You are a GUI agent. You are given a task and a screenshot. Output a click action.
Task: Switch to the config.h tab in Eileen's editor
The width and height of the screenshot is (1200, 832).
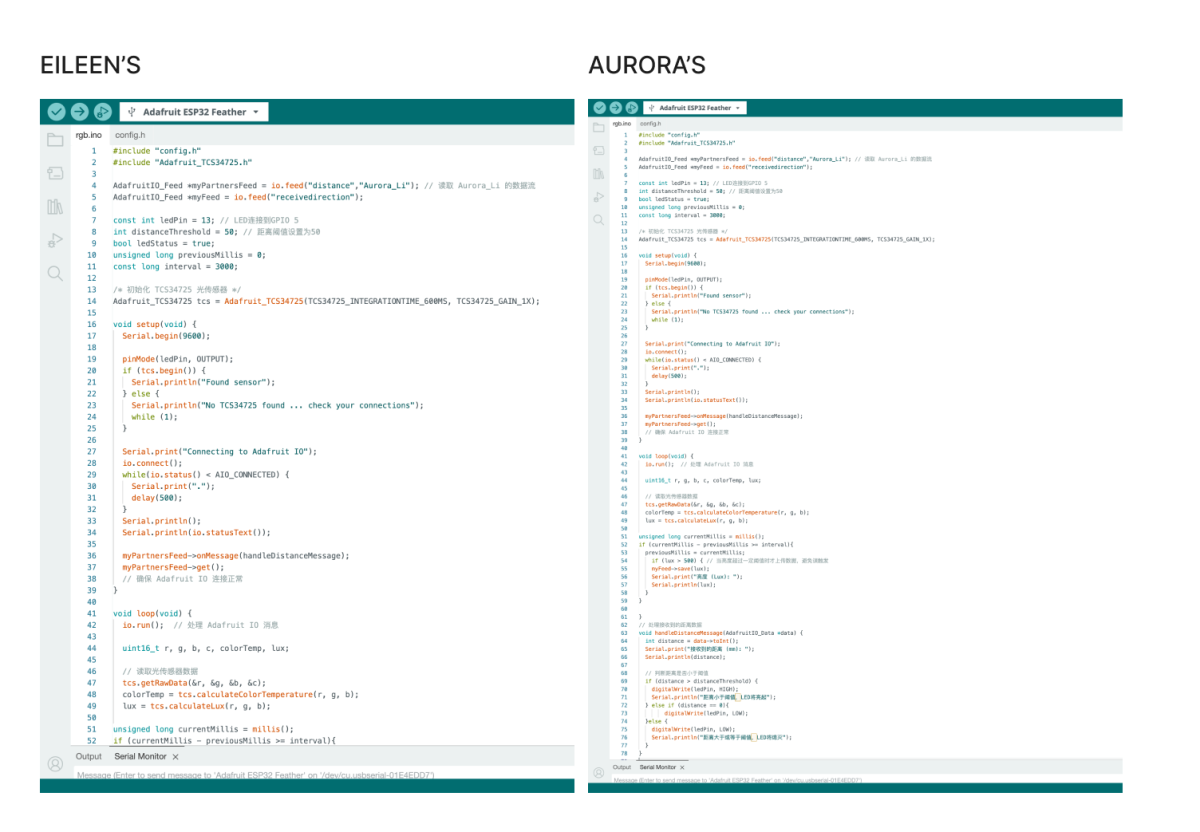[x=130, y=135]
